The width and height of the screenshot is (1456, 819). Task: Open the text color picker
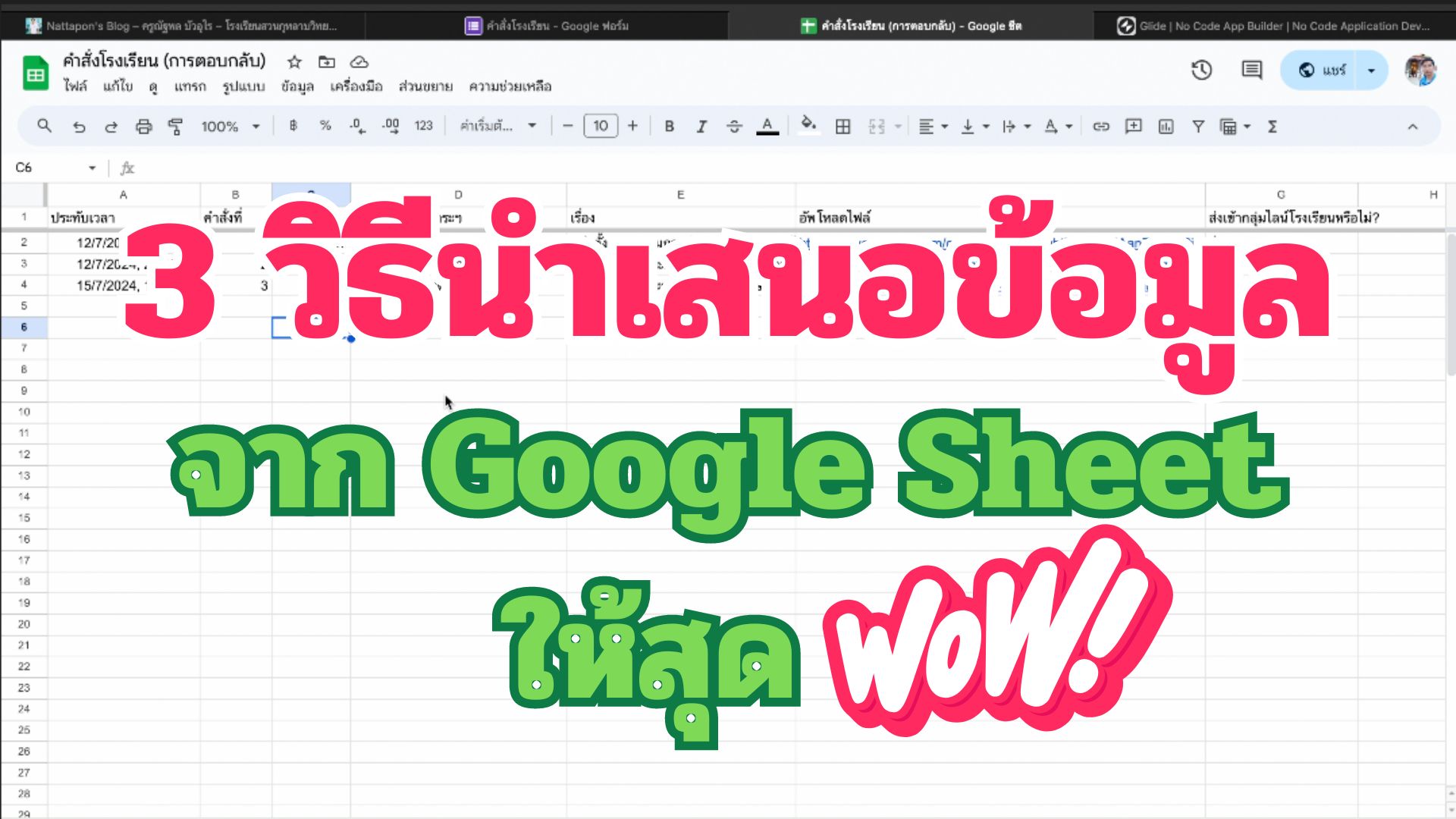click(x=767, y=126)
